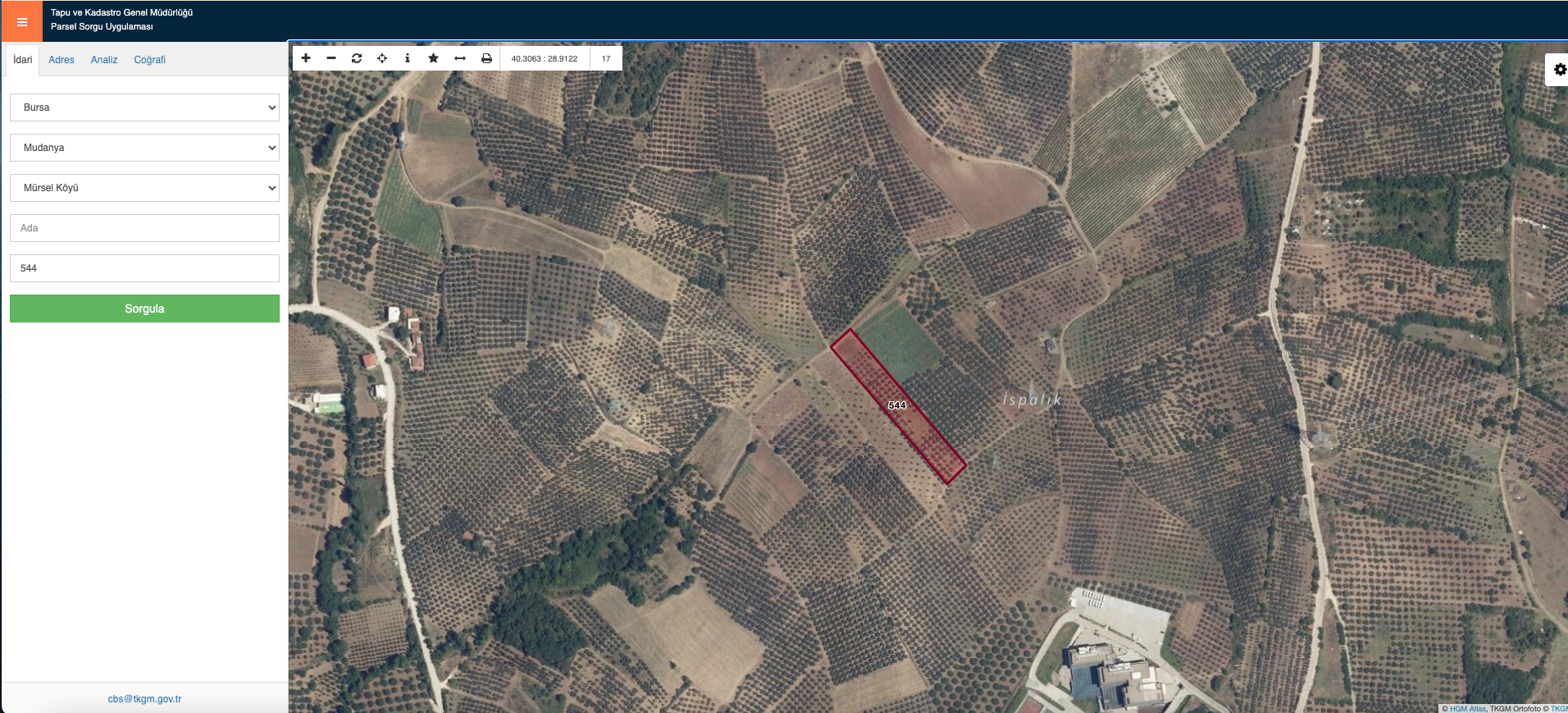The width and height of the screenshot is (1568, 713).
Task: Open the Mudanya district dropdown
Action: pos(144,148)
